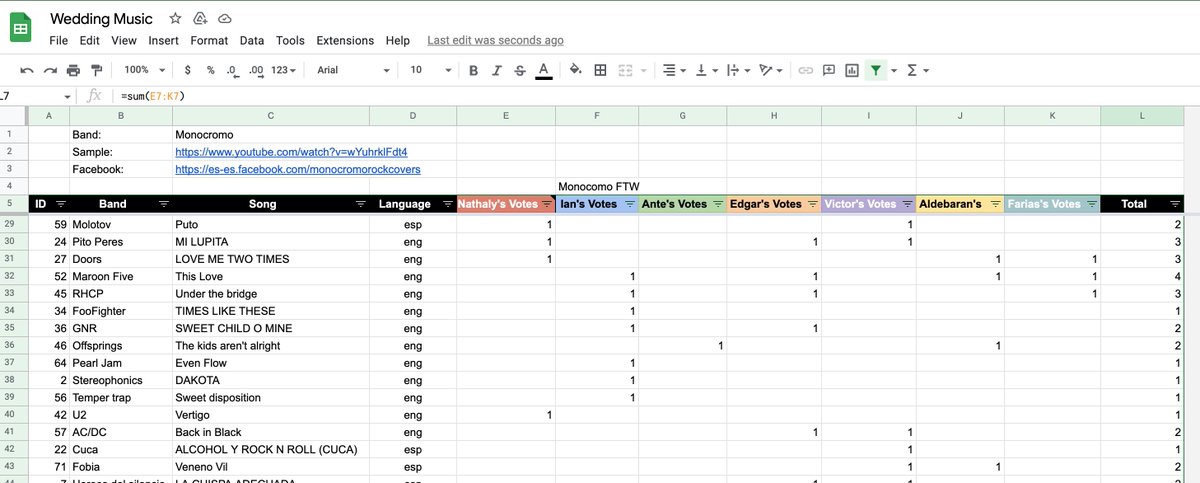
Task: Check the cloud save status icon
Action: [x=225, y=19]
